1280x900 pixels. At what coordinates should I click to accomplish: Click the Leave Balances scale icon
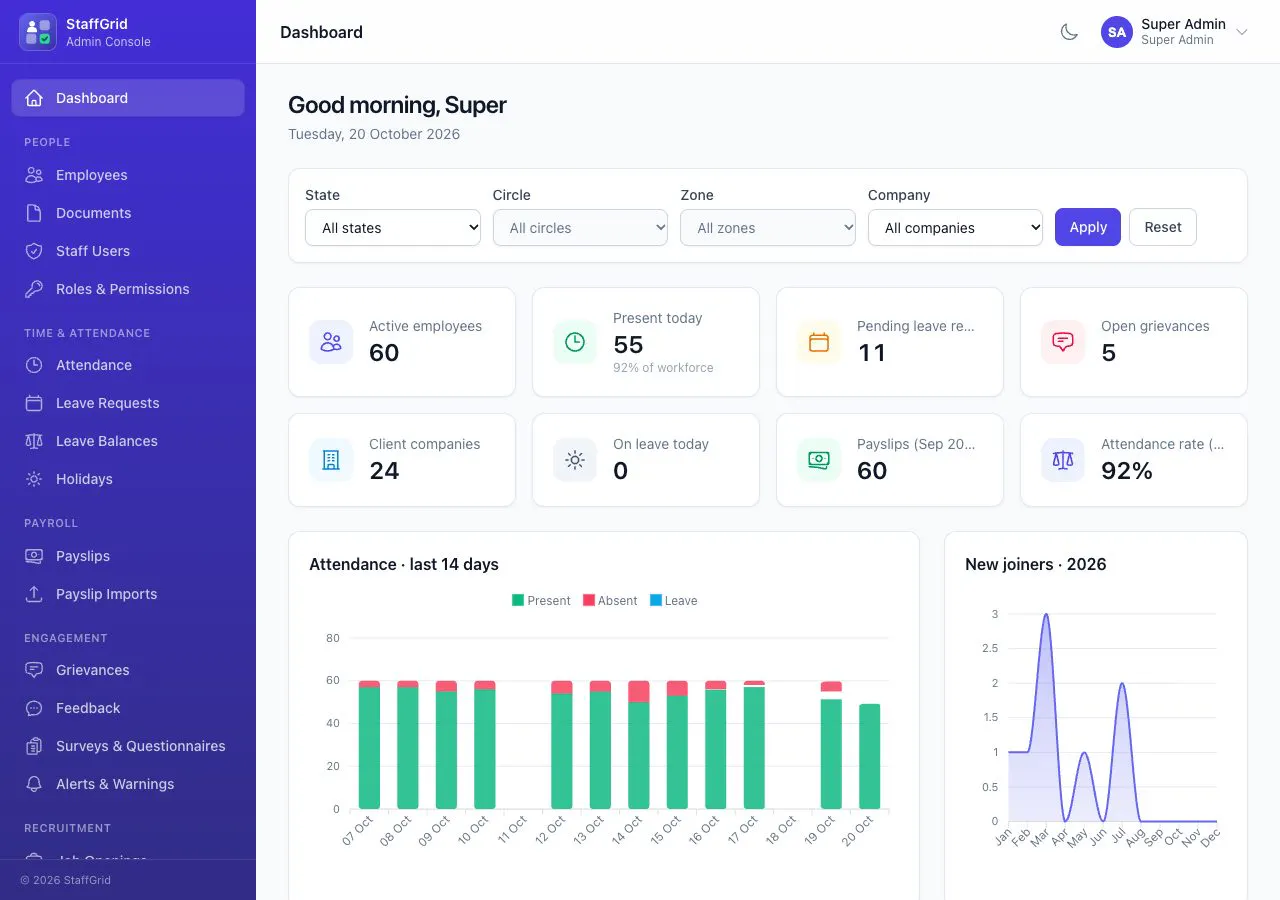[34, 441]
